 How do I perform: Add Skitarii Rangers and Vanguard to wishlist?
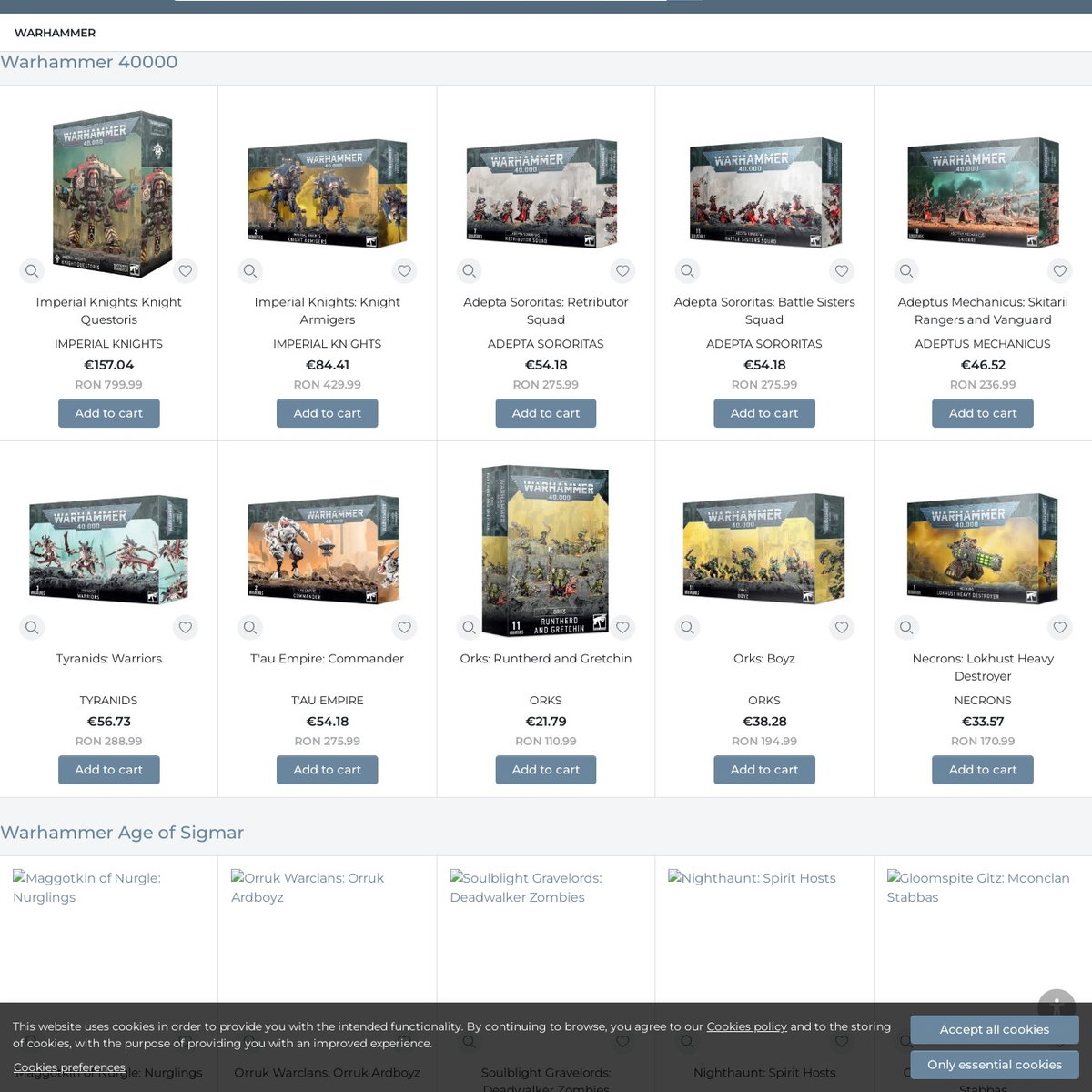[1060, 270]
